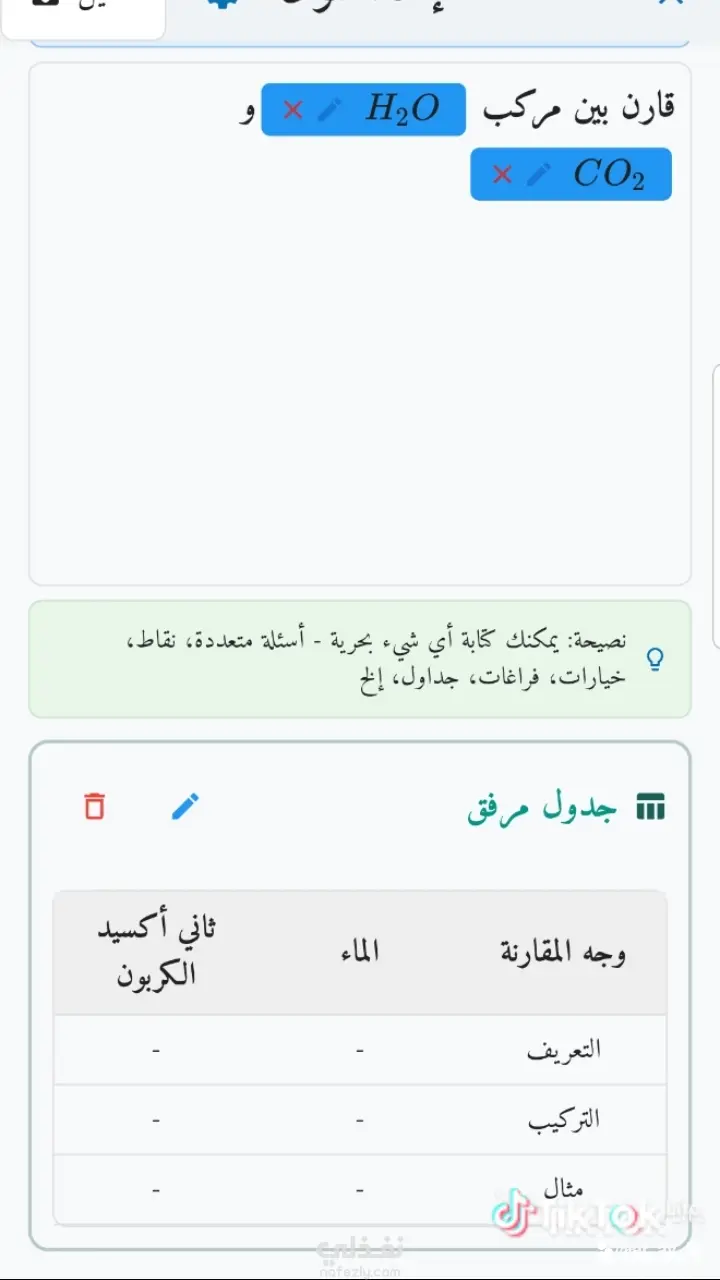Click the question text قارن بين مركب
Image resolution: width=720 pixels, height=1280 pixels.
(x=580, y=109)
